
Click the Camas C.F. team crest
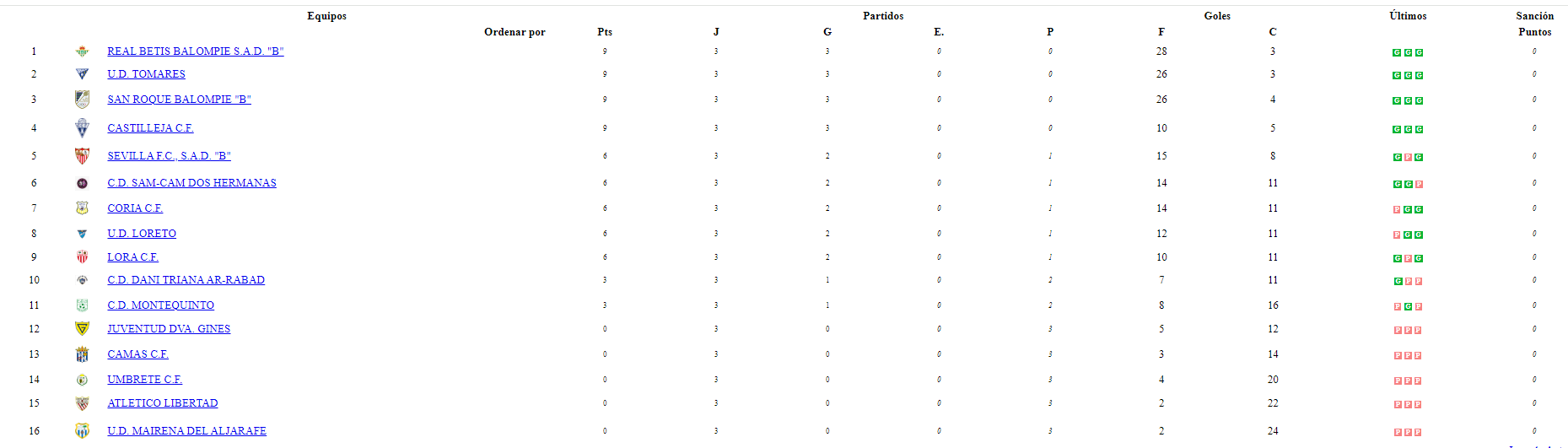pos(82,354)
